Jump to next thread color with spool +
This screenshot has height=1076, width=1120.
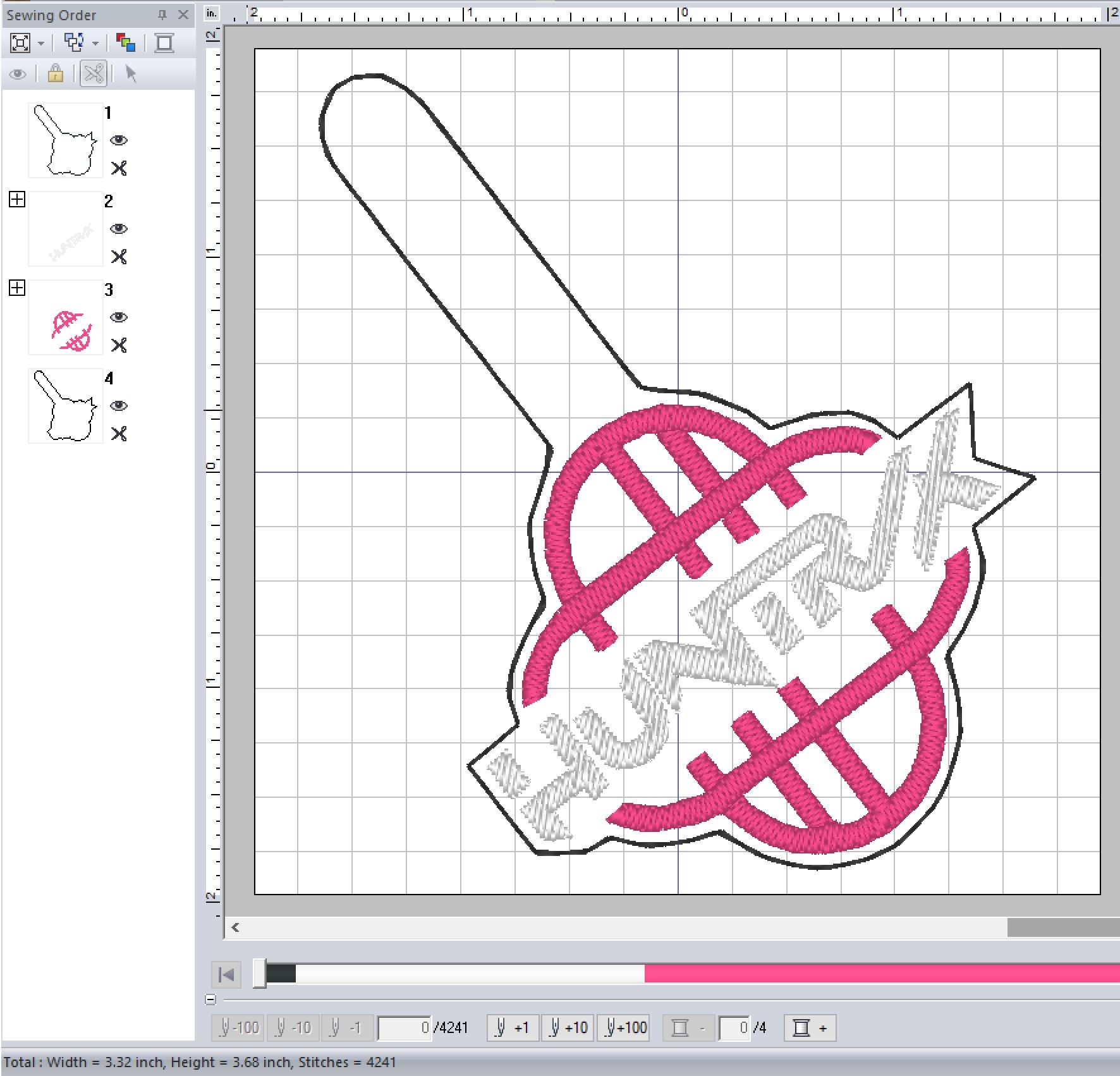(810, 1028)
